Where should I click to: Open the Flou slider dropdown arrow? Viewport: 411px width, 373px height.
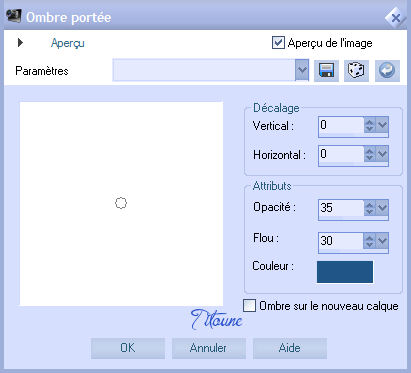click(382, 241)
